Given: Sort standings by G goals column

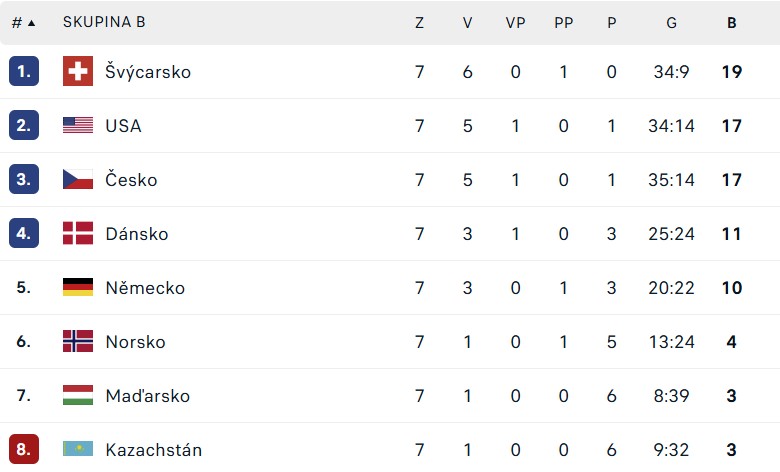Looking at the screenshot, I should (672, 22).
